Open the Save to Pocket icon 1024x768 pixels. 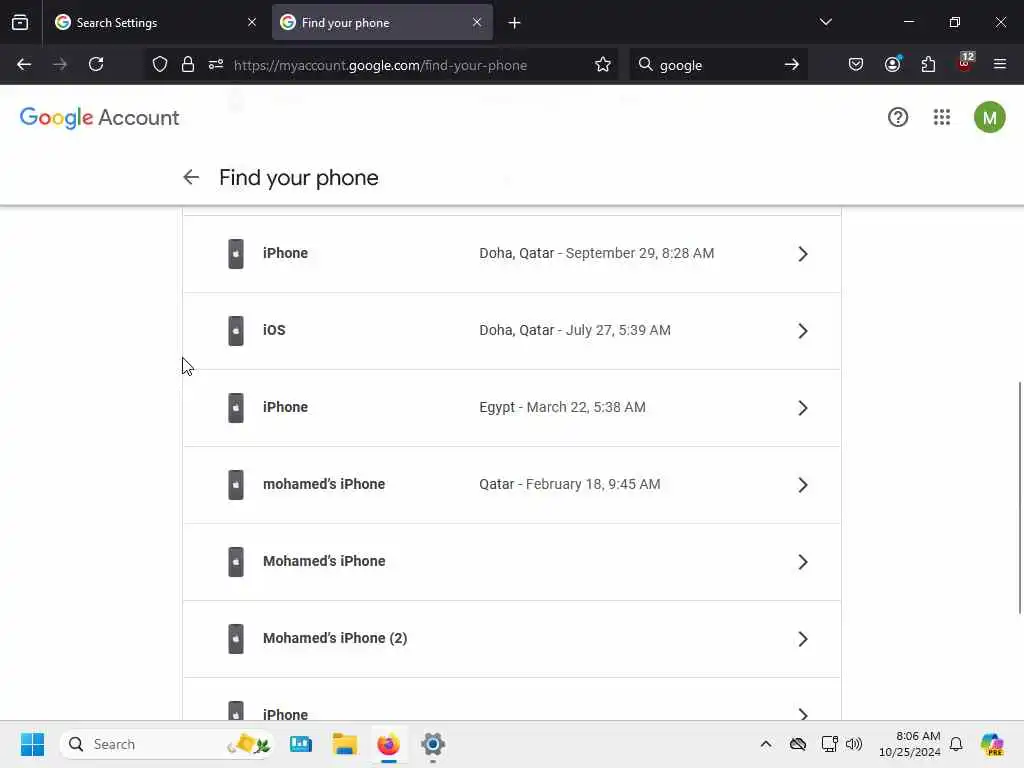pos(856,65)
